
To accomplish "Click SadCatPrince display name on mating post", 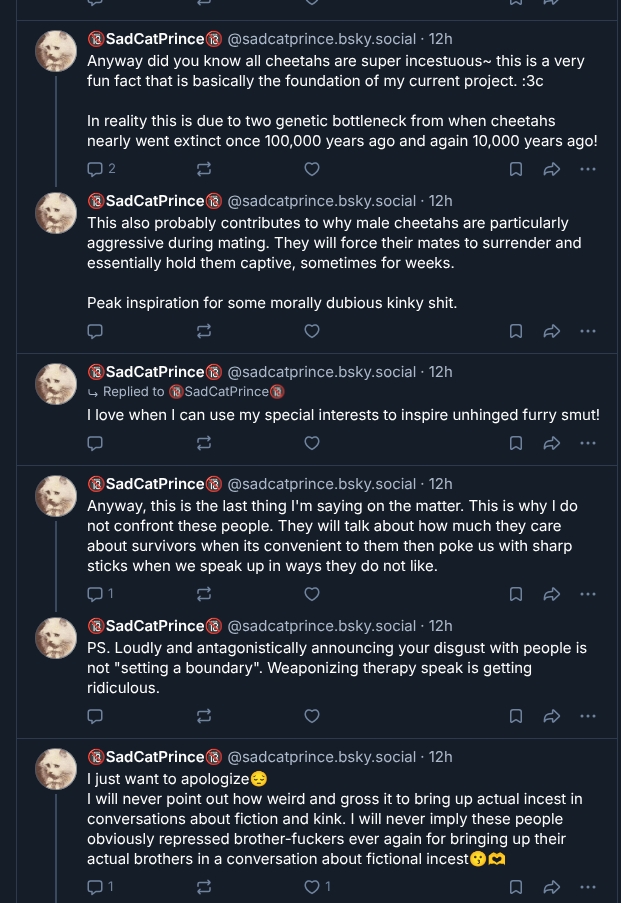I will pos(155,201).
